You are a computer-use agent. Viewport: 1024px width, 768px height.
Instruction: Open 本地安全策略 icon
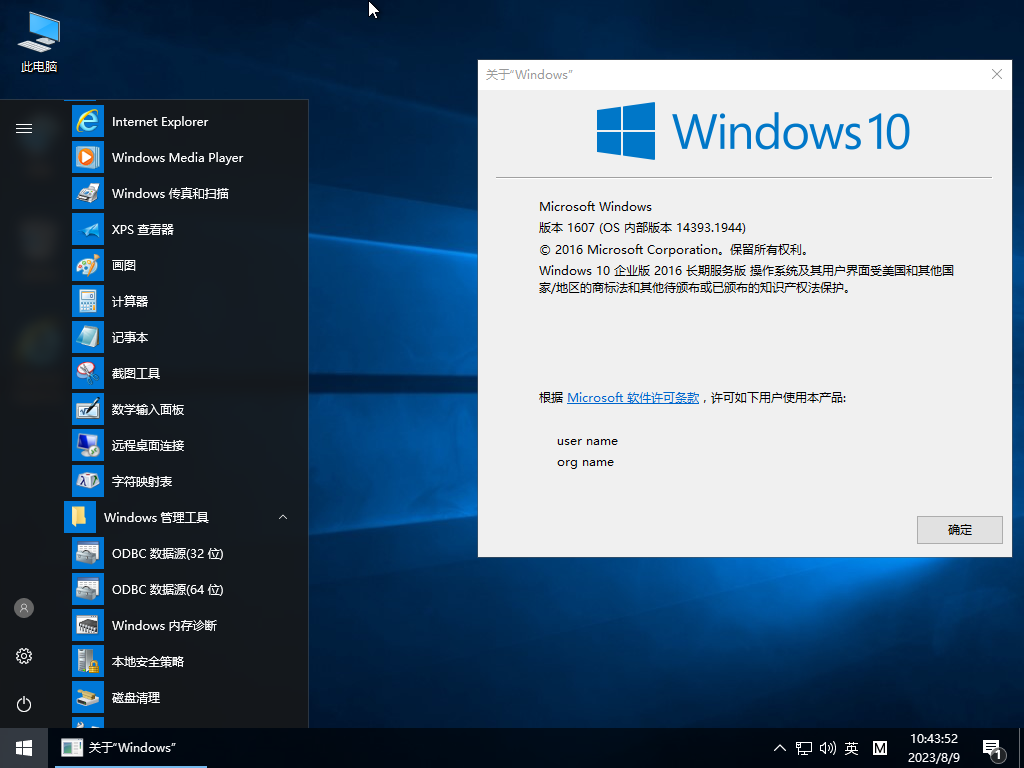pyautogui.click(x=88, y=661)
